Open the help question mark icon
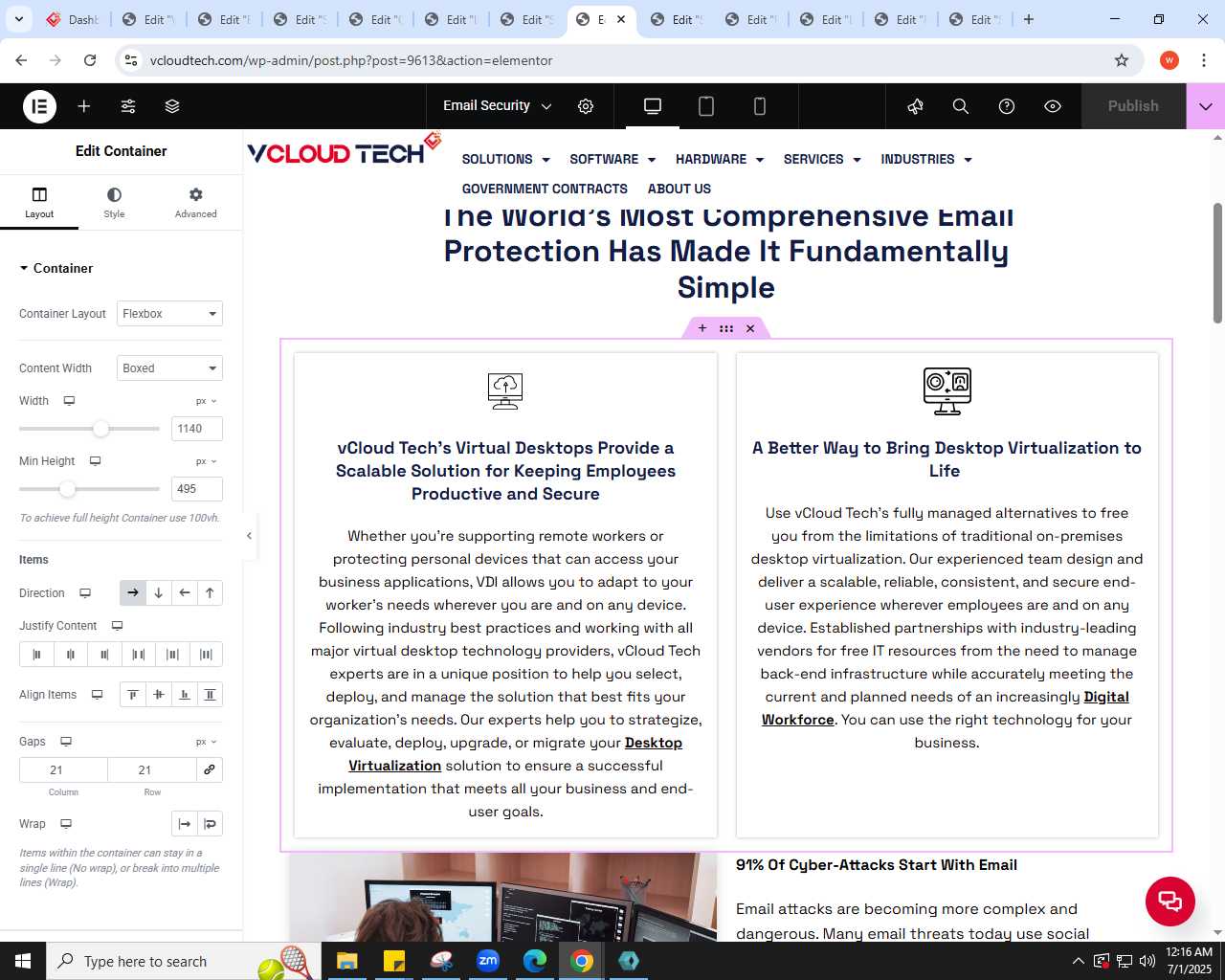The image size is (1225, 980). click(x=1007, y=106)
